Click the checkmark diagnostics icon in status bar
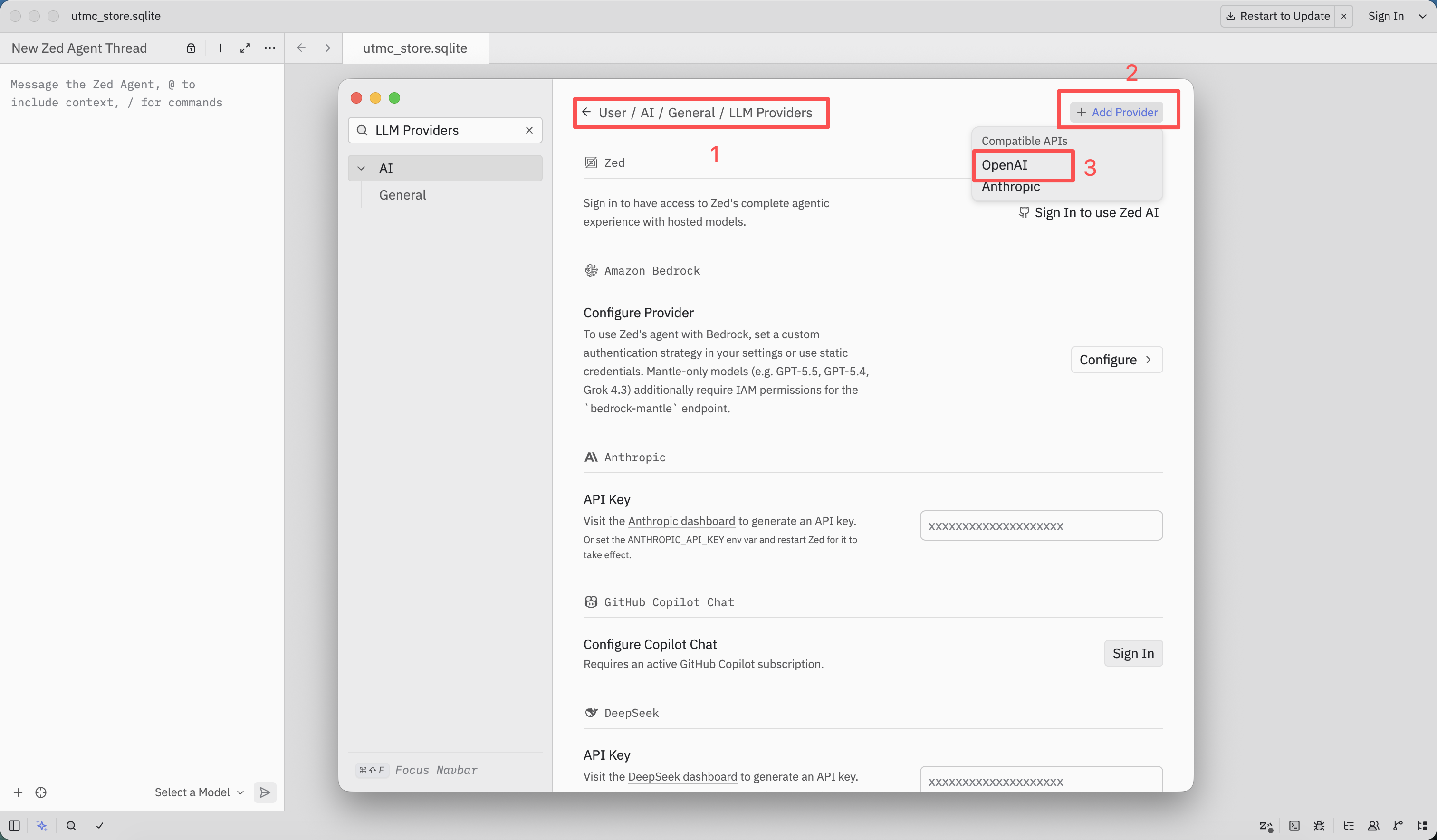1437x840 pixels. point(100,825)
